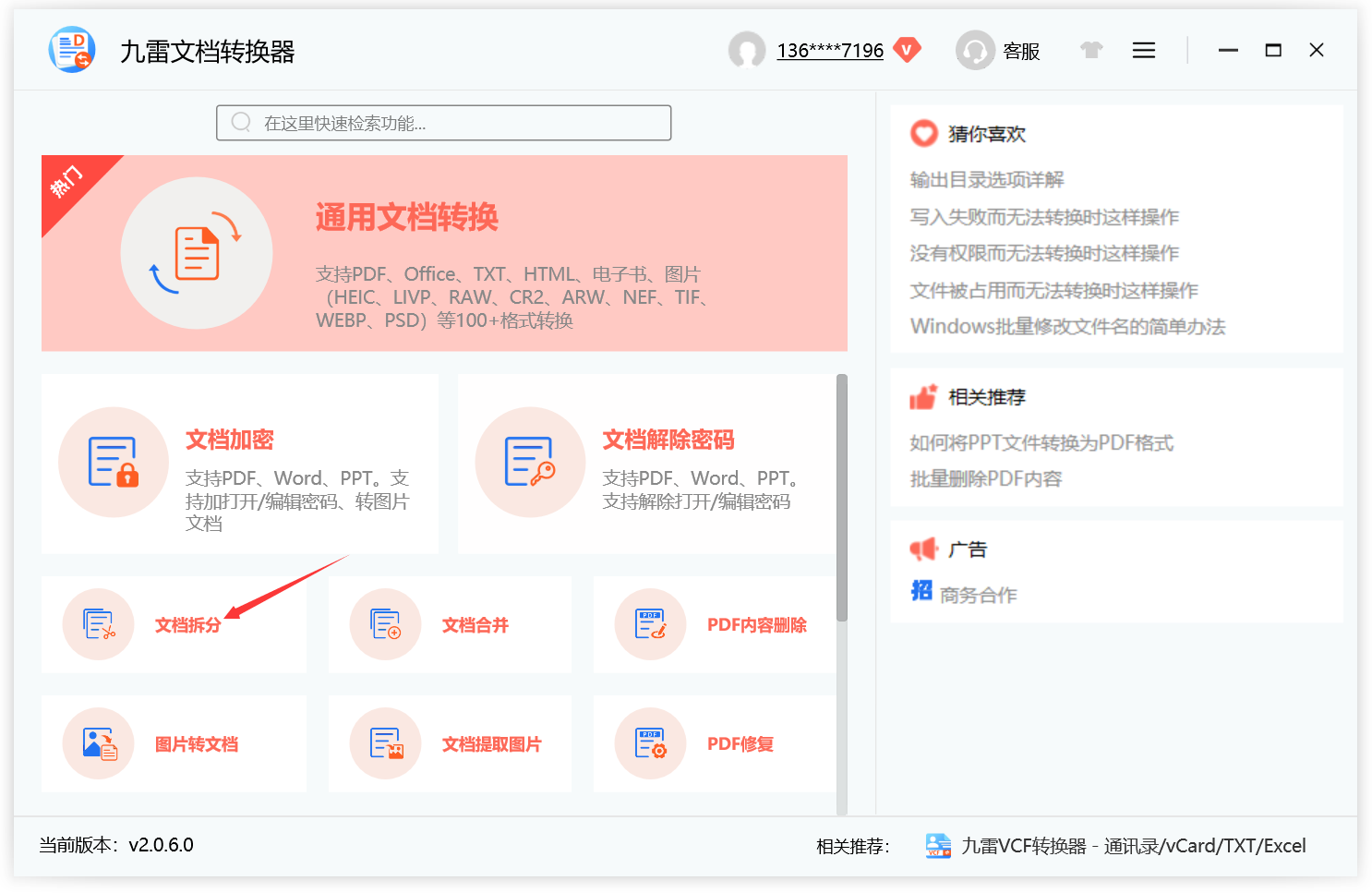Click the quick search input field
Image resolution: width=1372 pixels, height=893 pixels.
443,122
